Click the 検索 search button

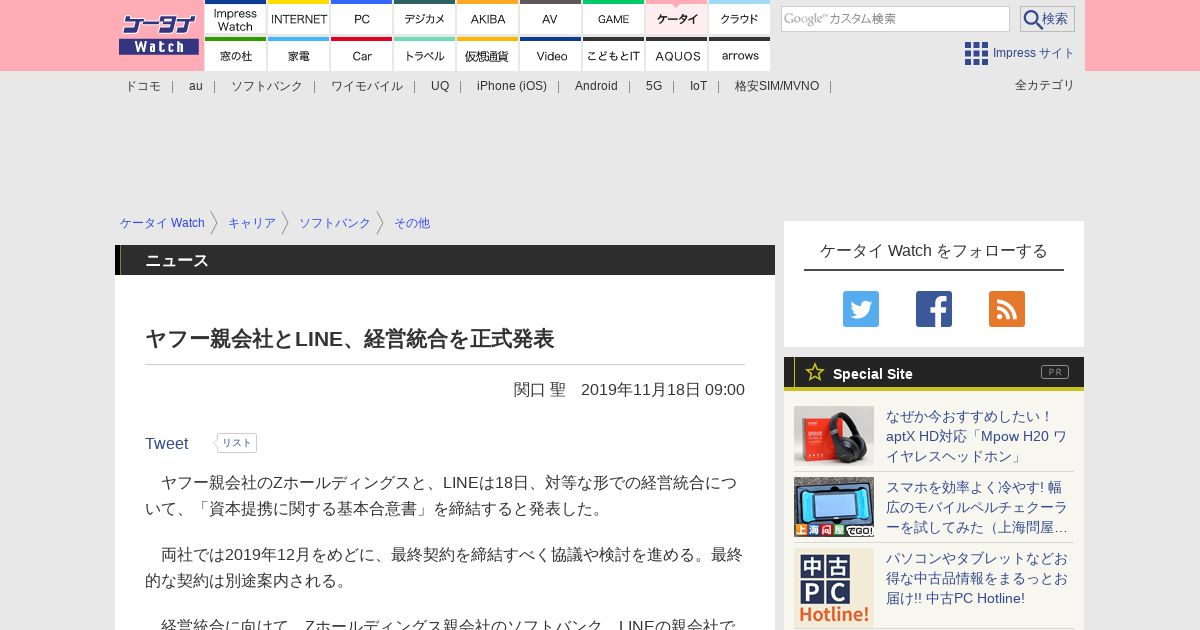[1047, 19]
